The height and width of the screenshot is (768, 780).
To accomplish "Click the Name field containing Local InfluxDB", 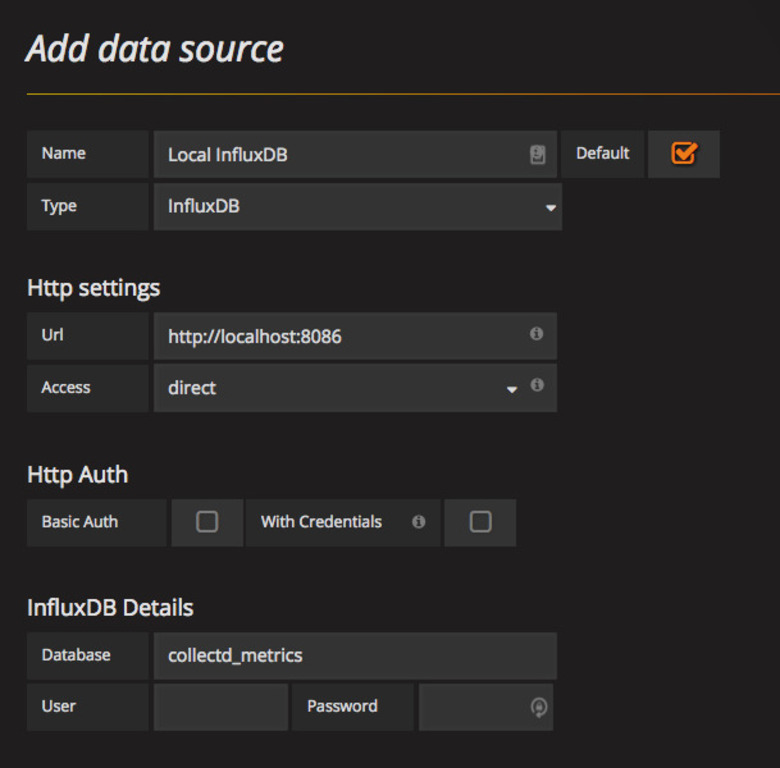I will tap(355, 154).
